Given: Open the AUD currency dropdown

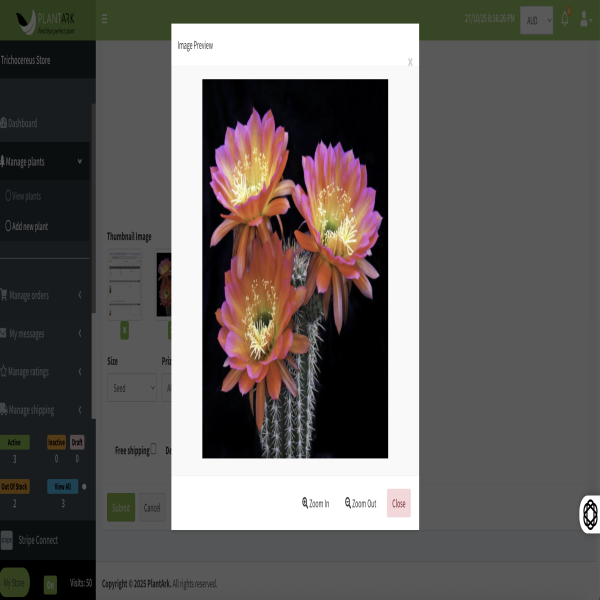Looking at the screenshot, I should coord(536,20).
